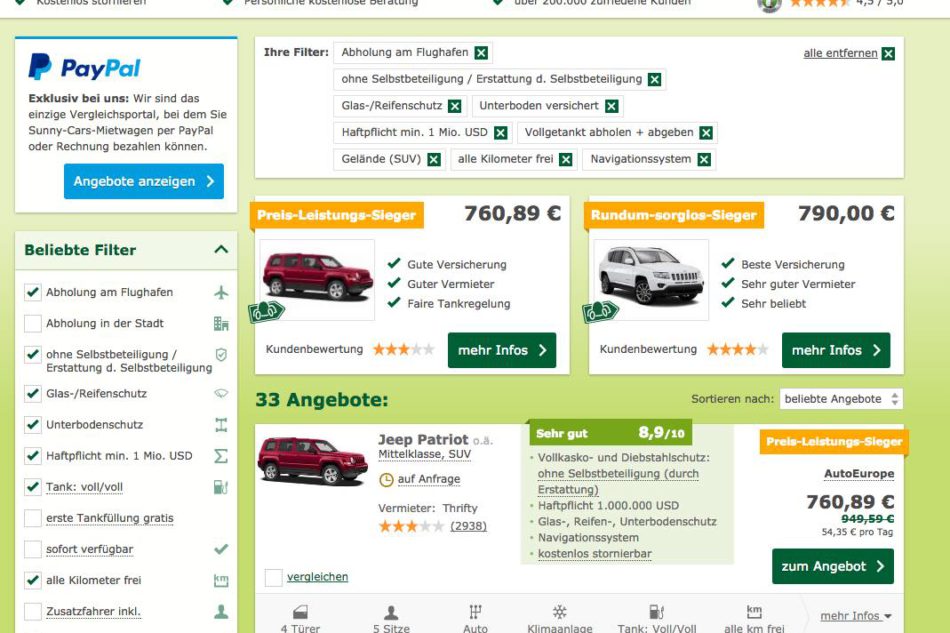Viewport: 950px width, 633px height.
Task: Click the 'Angebote anzeigen' PayPal button
Action: pyautogui.click(x=144, y=181)
